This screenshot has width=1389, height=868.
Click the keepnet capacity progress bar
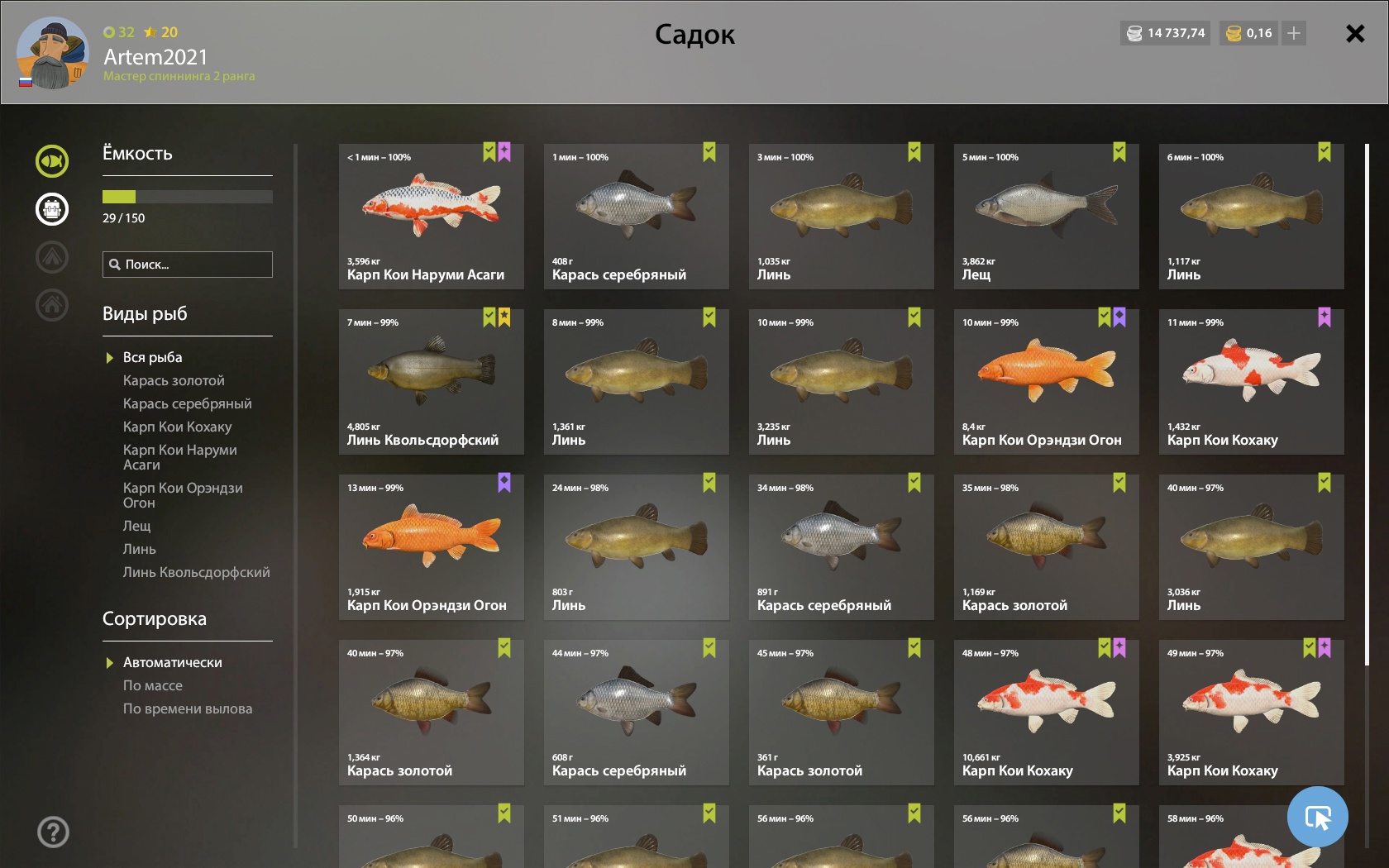tap(188, 197)
